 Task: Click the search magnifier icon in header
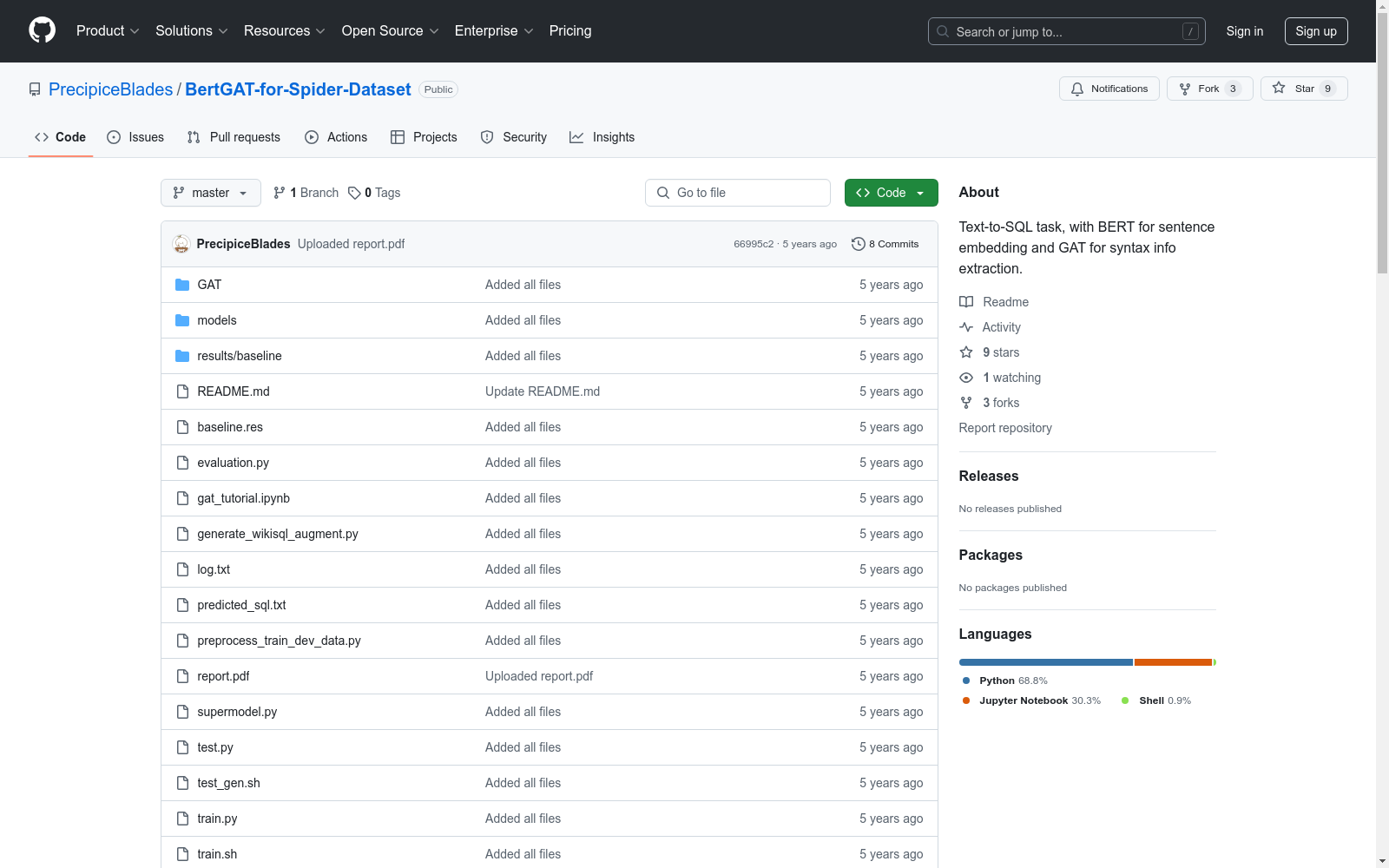pos(943,31)
